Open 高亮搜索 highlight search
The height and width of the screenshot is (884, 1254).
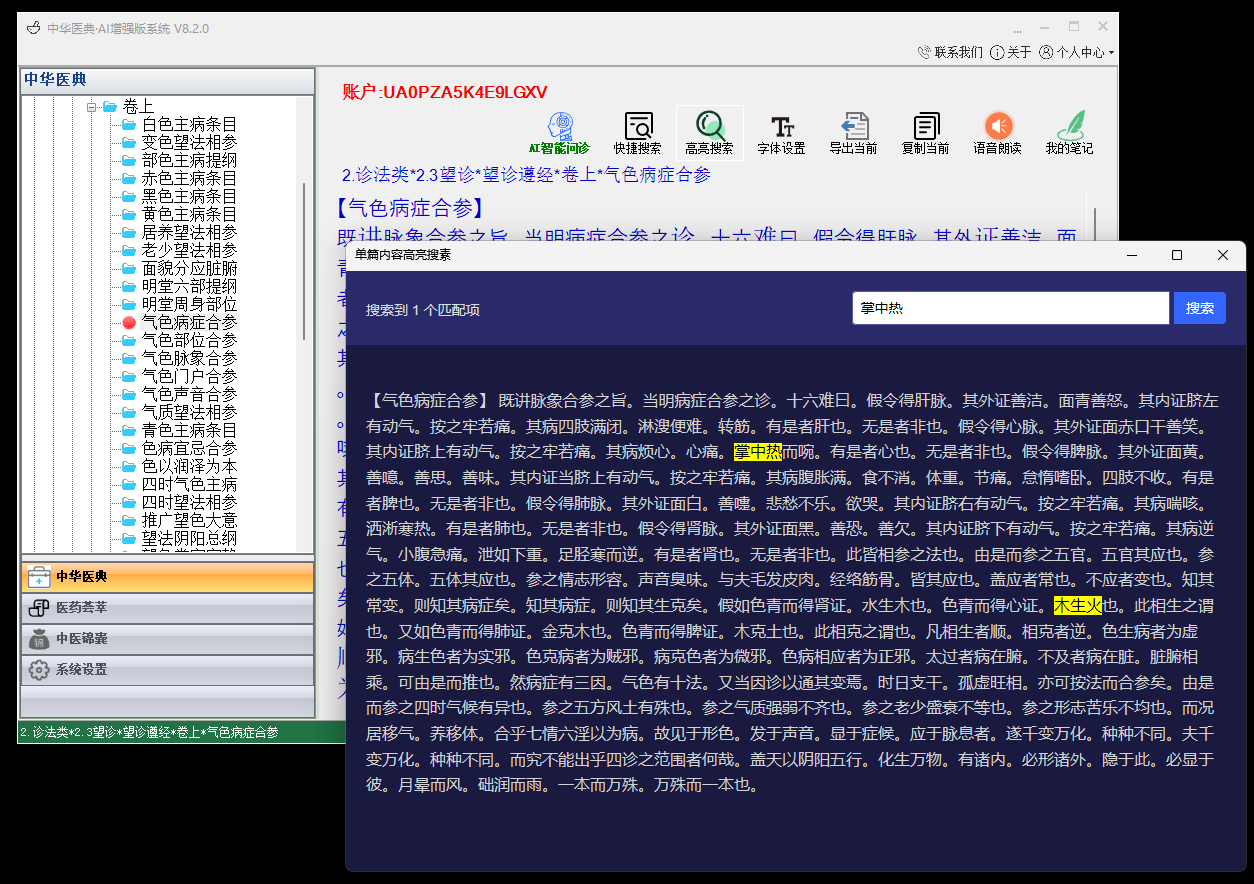[x=709, y=132]
